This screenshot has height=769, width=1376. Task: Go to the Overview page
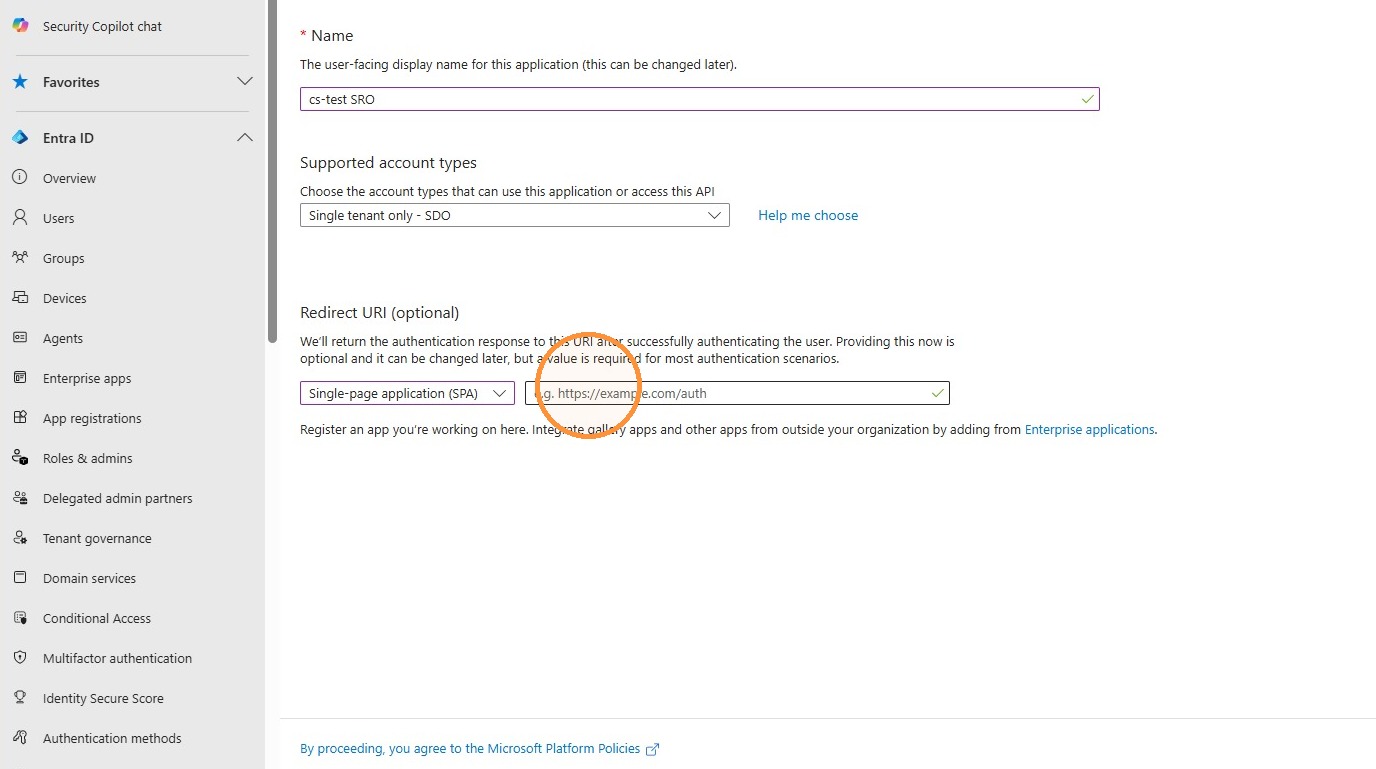point(69,179)
